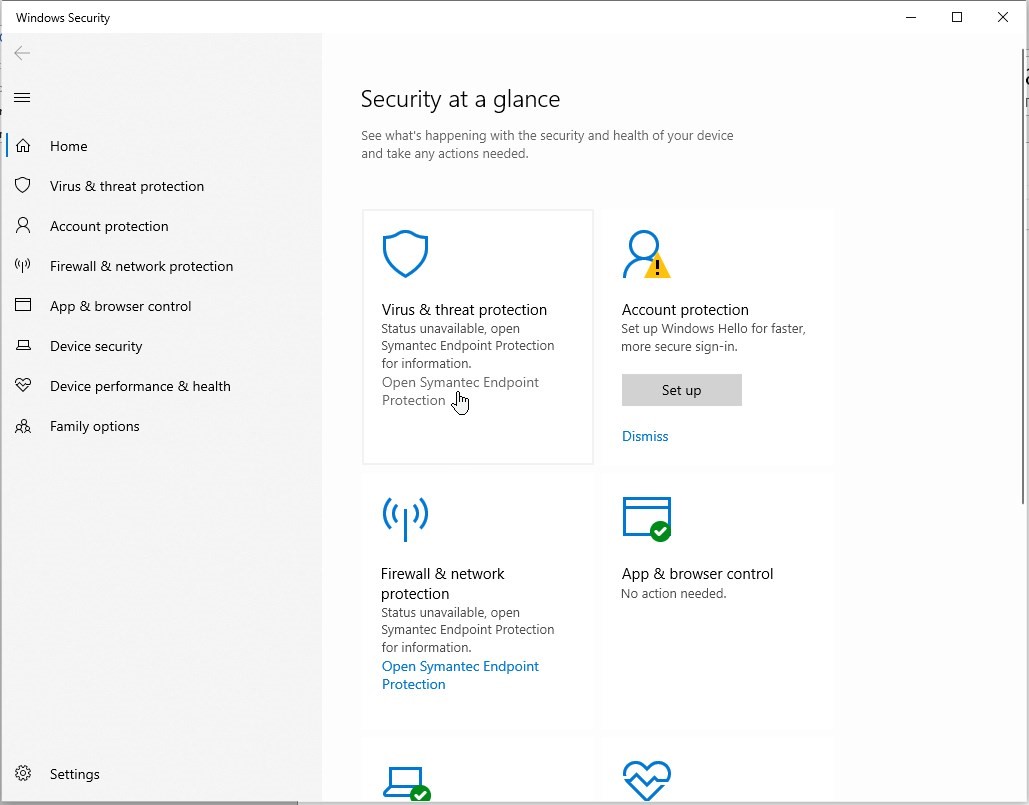Click the Home icon in sidebar
The height and width of the screenshot is (805, 1029).
(23, 146)
